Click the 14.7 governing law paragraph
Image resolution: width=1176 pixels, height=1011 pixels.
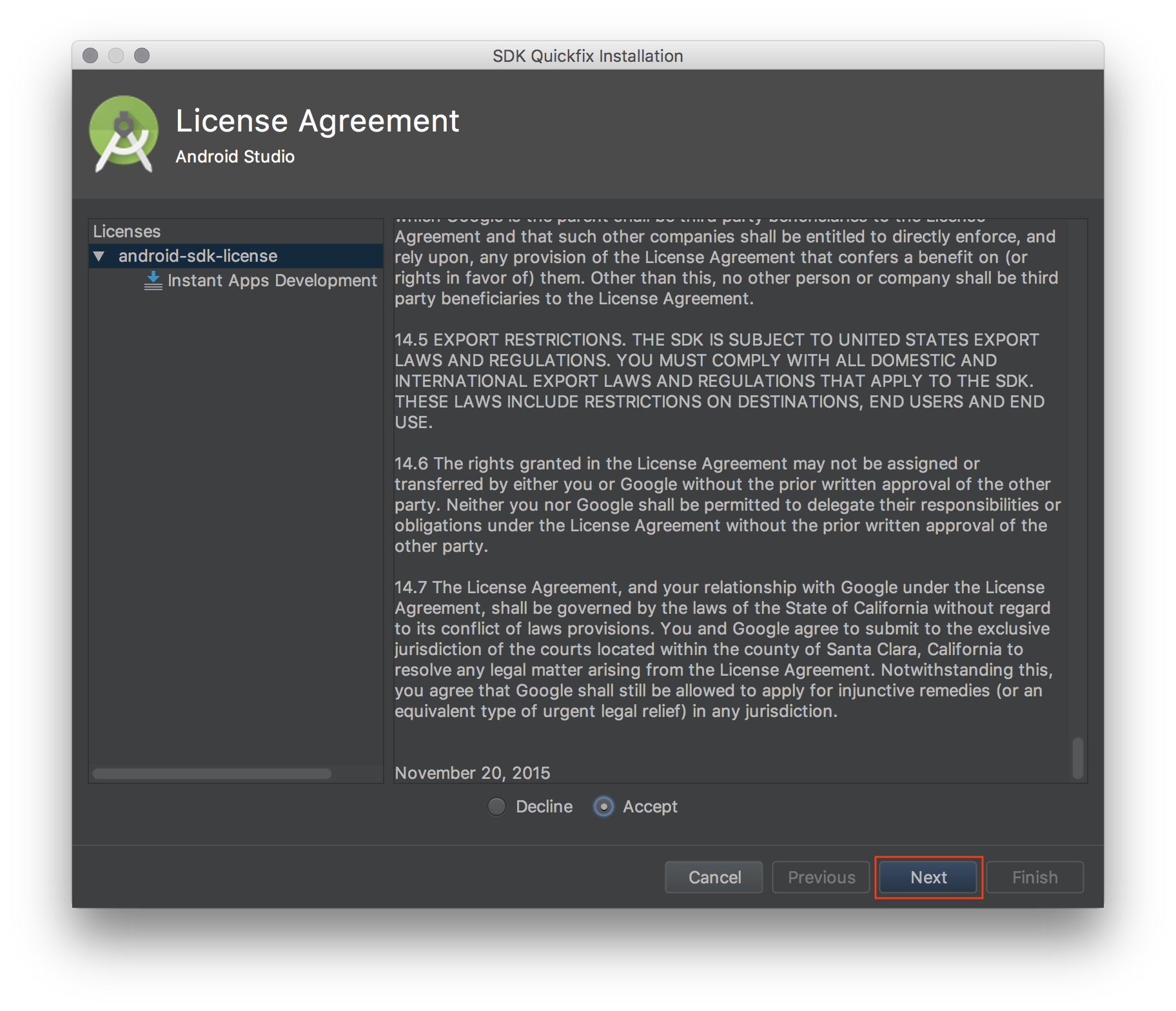[x=723, y=649]
